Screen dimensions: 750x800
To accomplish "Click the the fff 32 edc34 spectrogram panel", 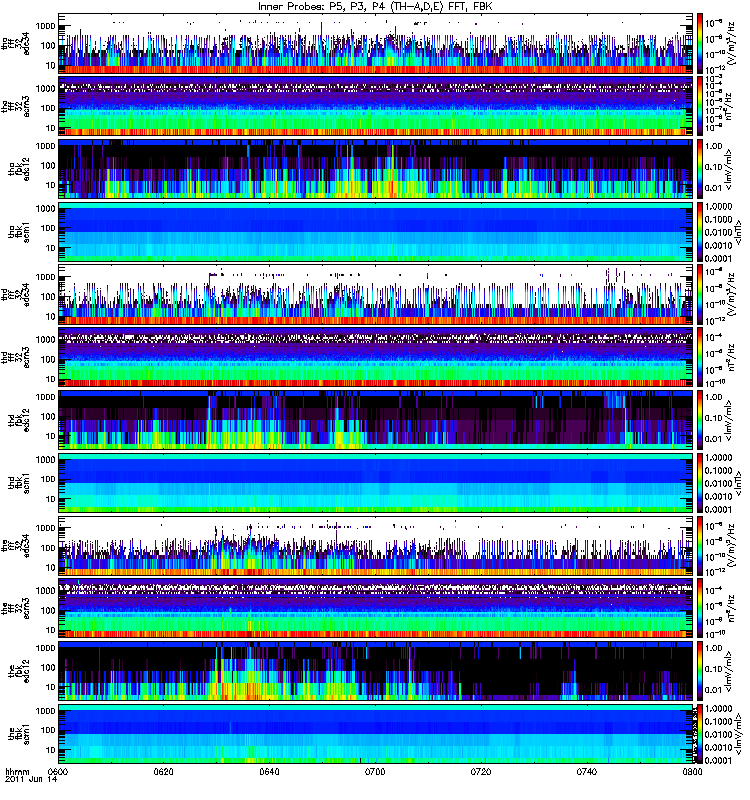I will pyautogui.click(x=376, y=545).
